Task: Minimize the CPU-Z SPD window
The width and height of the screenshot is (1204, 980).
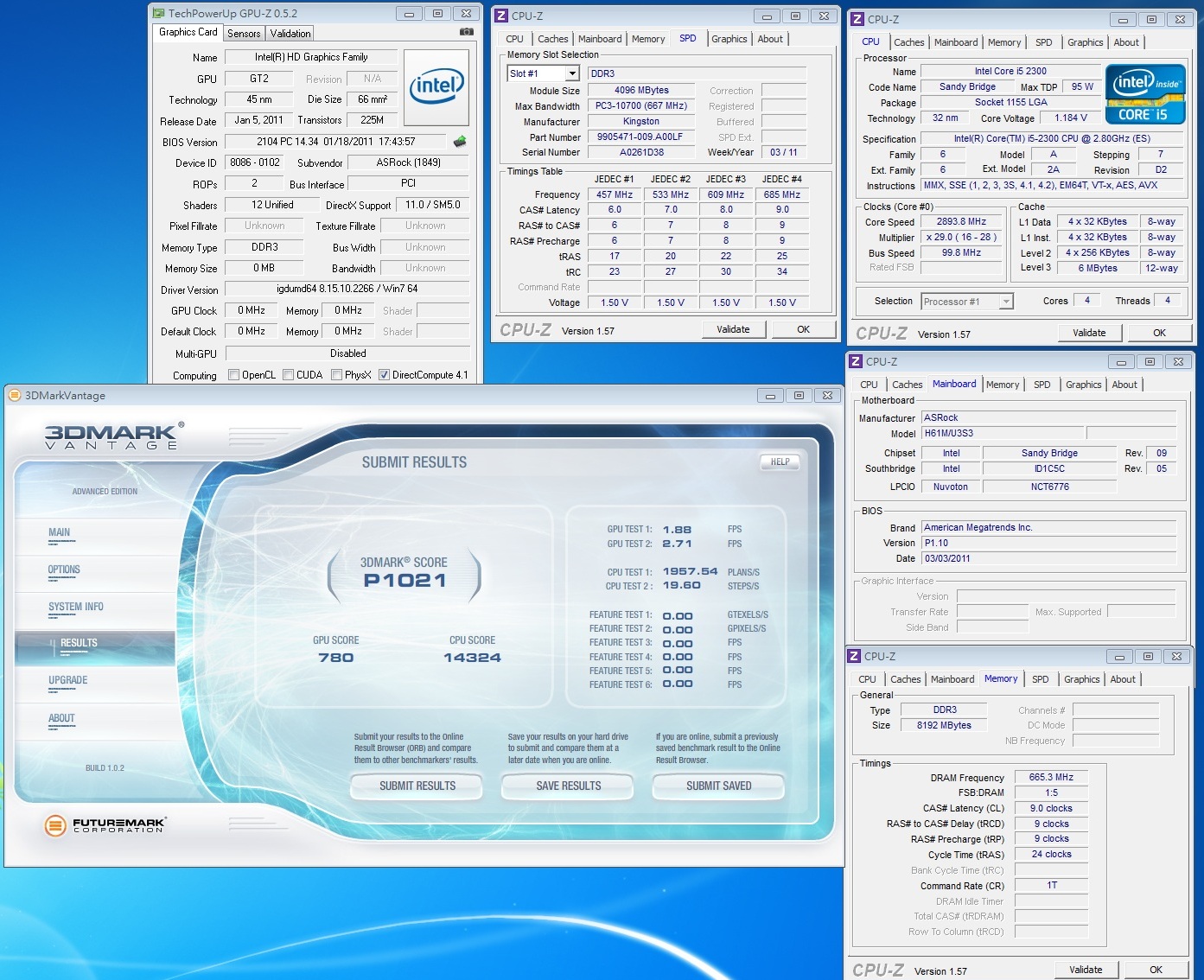Action: coord(767,16)
